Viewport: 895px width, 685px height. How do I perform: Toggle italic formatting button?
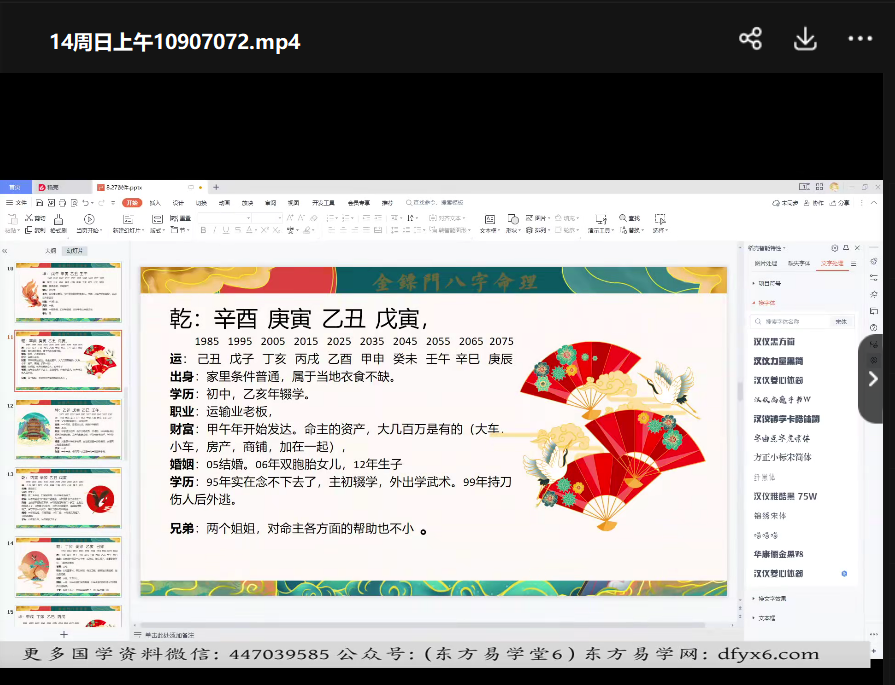(215, 230)
